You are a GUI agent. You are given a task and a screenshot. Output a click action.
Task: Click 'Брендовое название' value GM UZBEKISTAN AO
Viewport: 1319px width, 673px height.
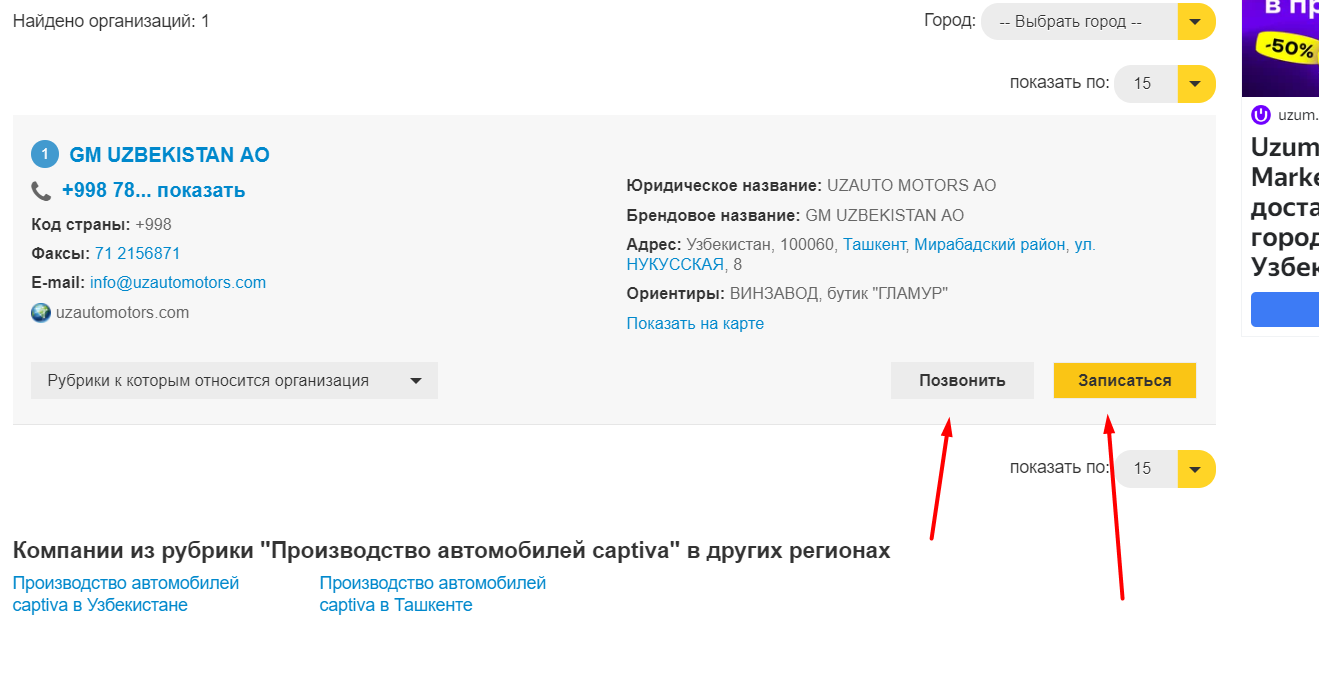tap(884, 215)
